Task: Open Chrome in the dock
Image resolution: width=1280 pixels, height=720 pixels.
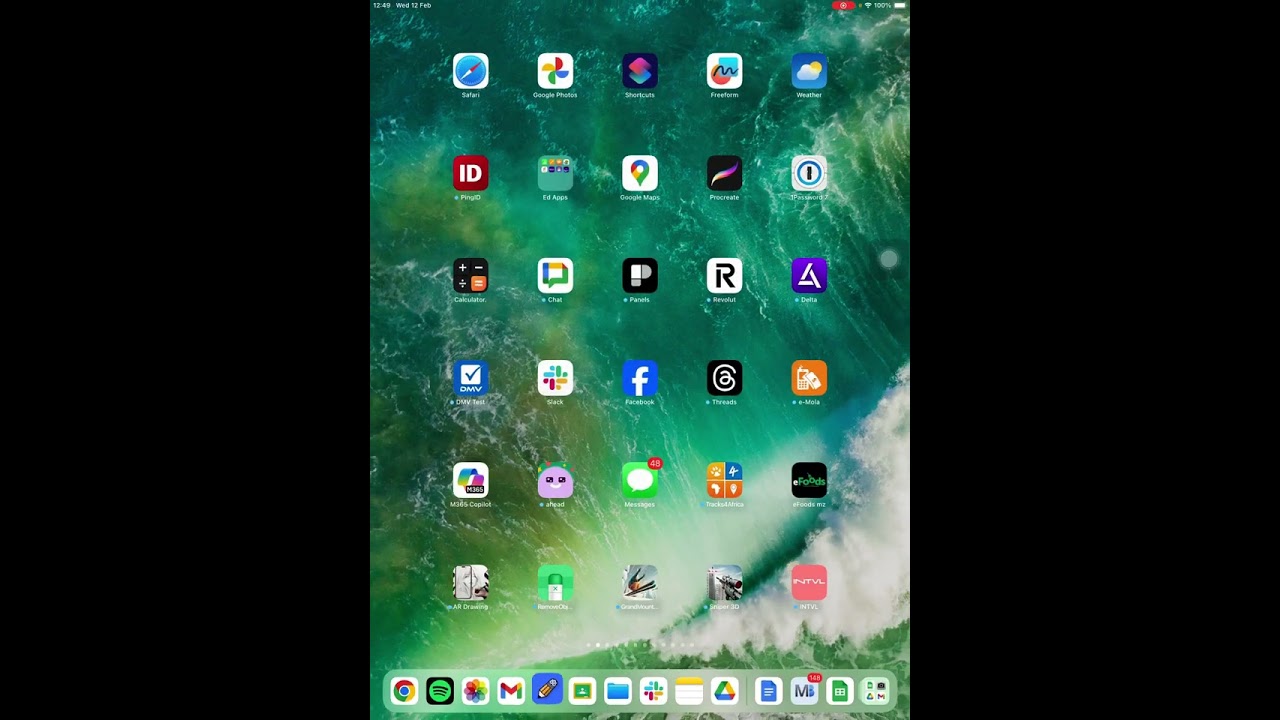Action: [404, 691]
